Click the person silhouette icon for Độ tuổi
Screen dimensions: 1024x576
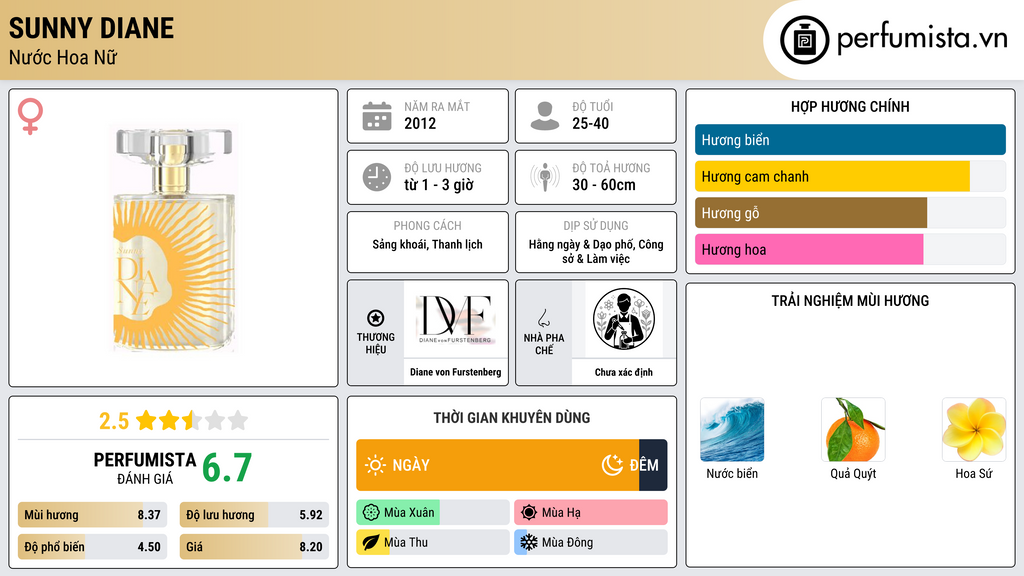(x=545, y=116)
